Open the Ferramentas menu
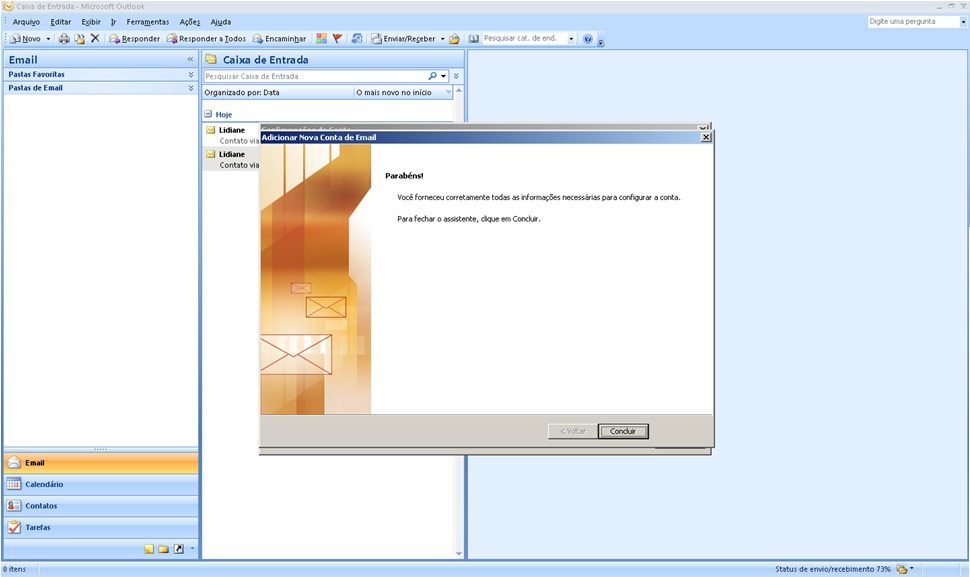The height and width of the screenshot is (577, 970). [147, 22]
